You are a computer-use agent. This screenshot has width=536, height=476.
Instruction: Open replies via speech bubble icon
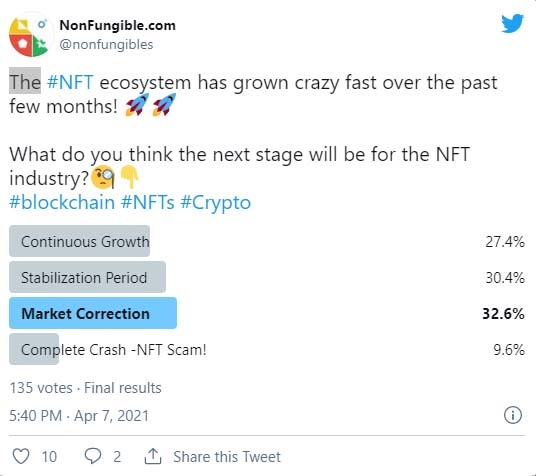(x=93, y=456)
